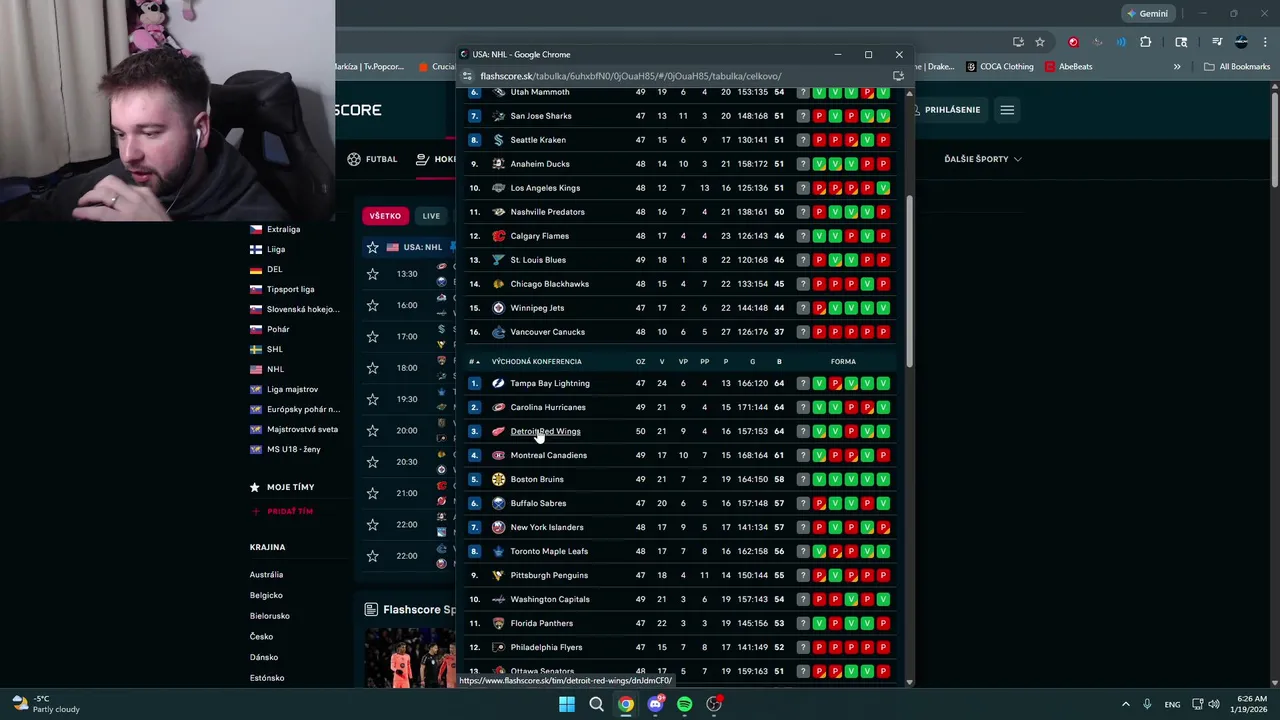1280x720 pixels.
Task: Toggle favorite star for the 20:30 match
Action: tap(372, 462)
